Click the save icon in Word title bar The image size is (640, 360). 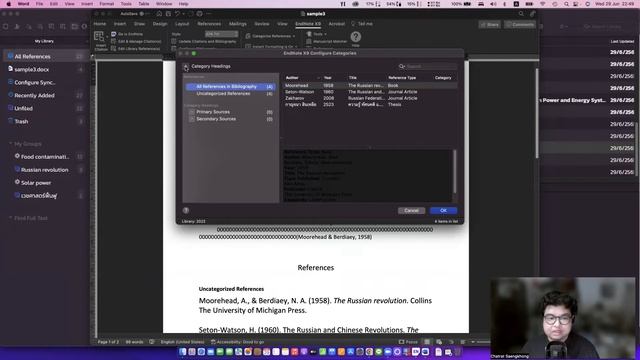(x=168, y=14)
